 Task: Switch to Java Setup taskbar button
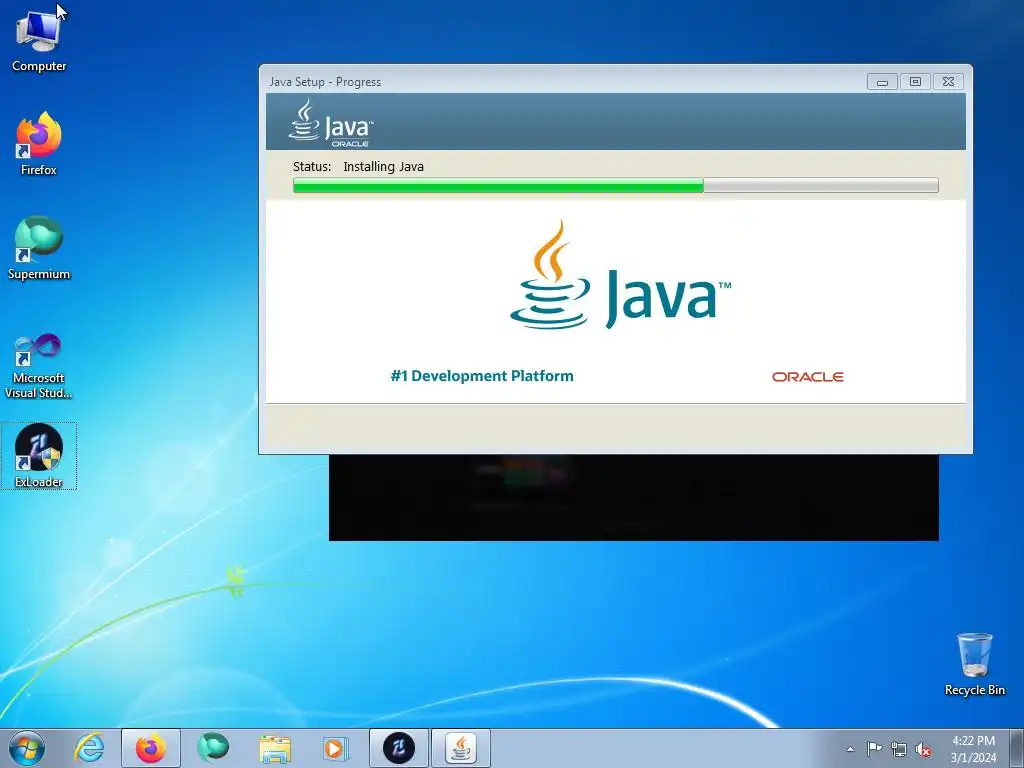click(461, 748)
